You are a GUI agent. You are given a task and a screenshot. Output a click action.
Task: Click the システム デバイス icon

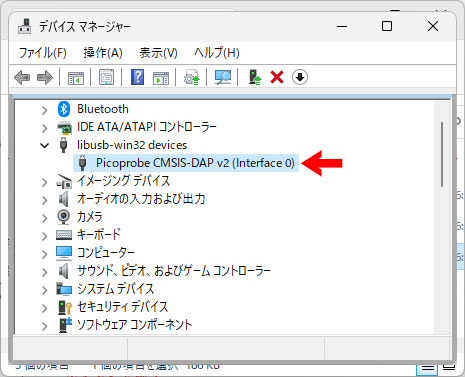(x=64, y=289)
